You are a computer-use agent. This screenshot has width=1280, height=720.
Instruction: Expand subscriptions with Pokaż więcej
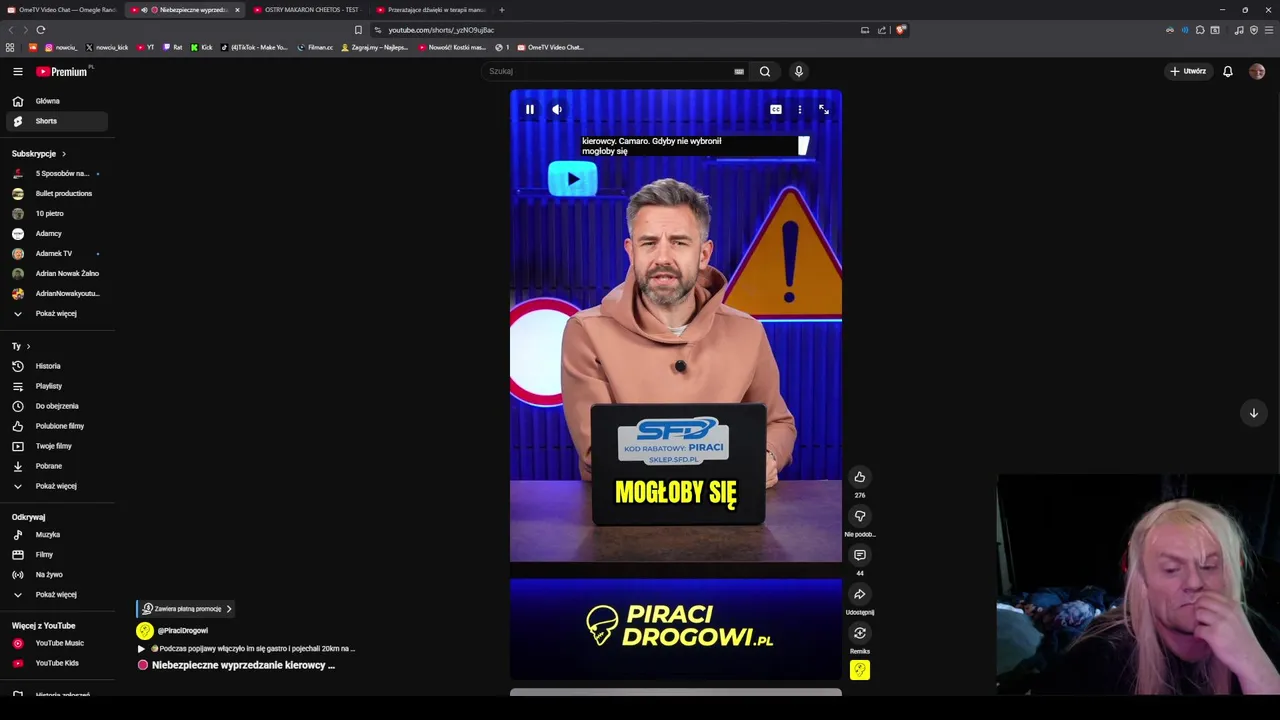tap(57, 314)
